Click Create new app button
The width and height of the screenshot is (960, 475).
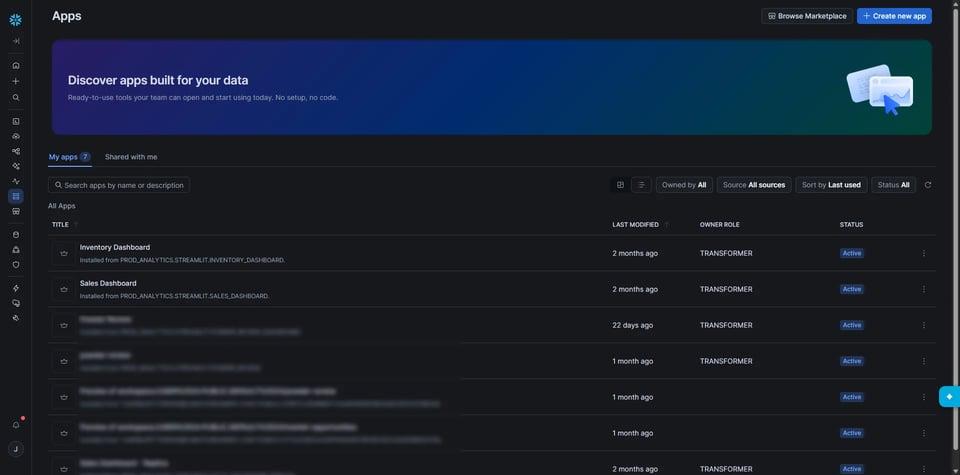[x=894, y=16]
